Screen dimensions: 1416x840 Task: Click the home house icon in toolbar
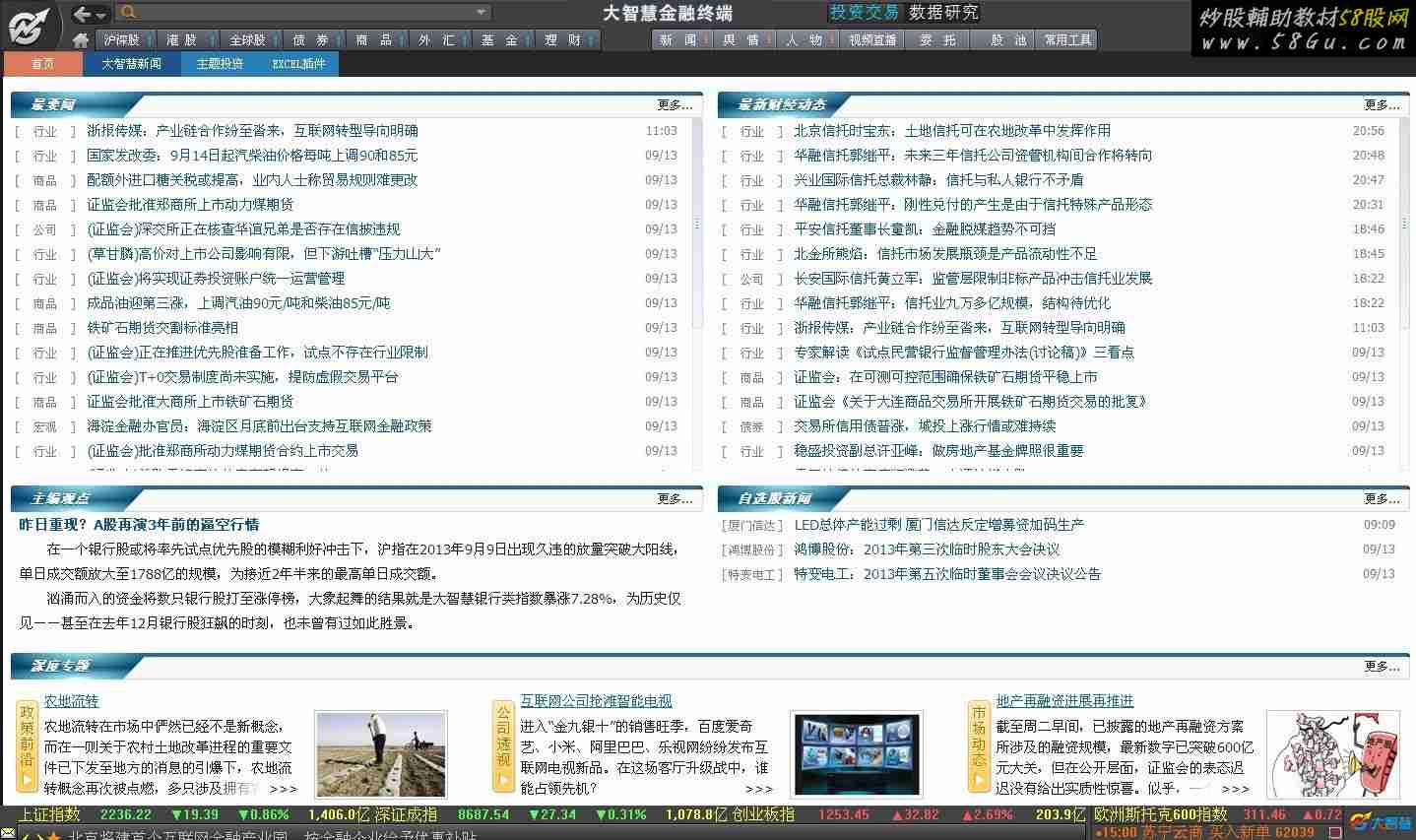(81, 40)
